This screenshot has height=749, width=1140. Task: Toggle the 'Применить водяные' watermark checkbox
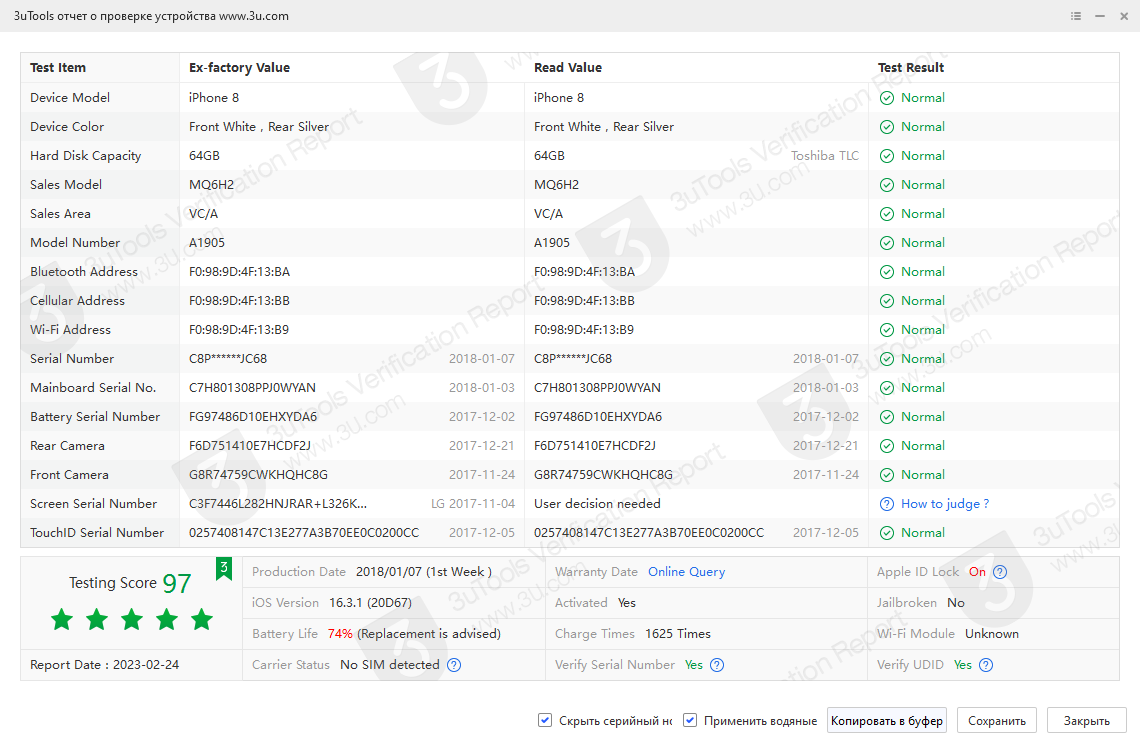[690, 720]
